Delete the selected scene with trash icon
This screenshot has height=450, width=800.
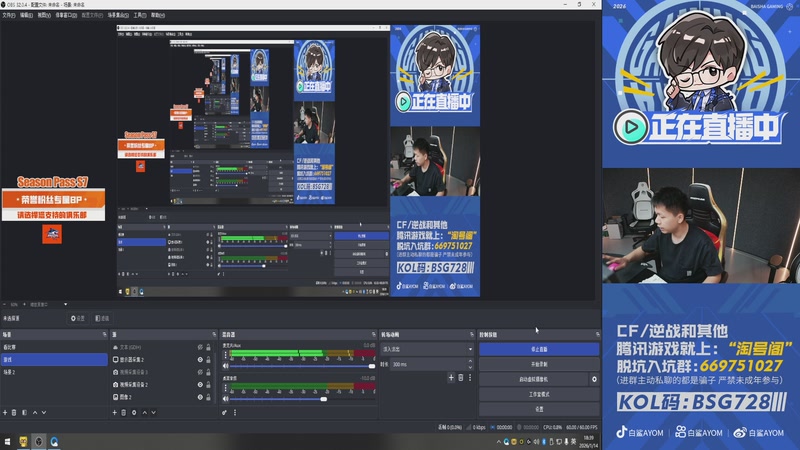pyautogui.click(x=14, y=412)
